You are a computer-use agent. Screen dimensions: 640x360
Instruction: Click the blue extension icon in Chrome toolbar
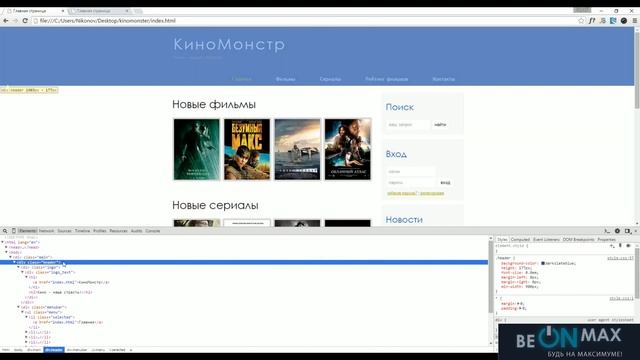coord(613,20)
